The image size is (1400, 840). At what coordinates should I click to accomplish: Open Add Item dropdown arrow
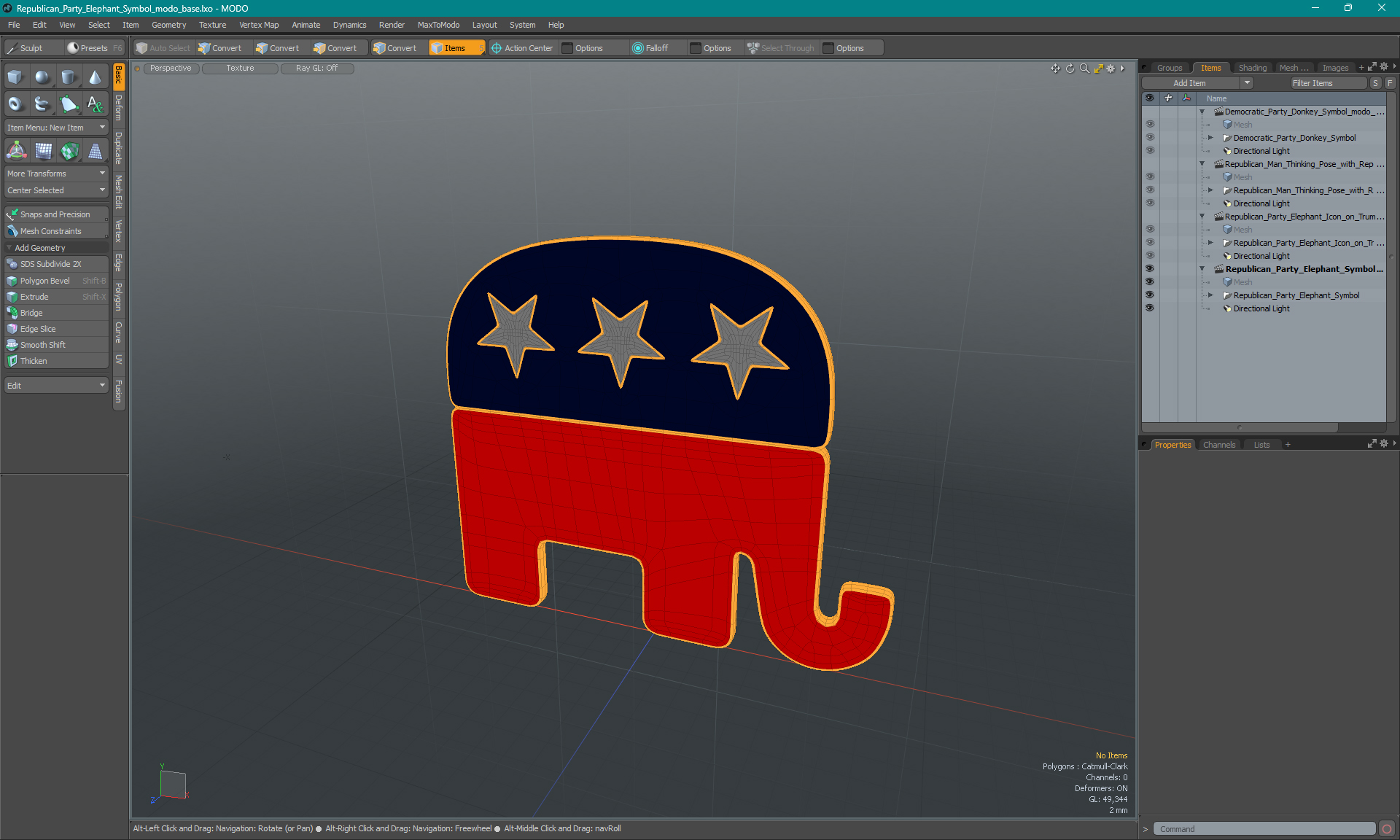point(1247,83)
